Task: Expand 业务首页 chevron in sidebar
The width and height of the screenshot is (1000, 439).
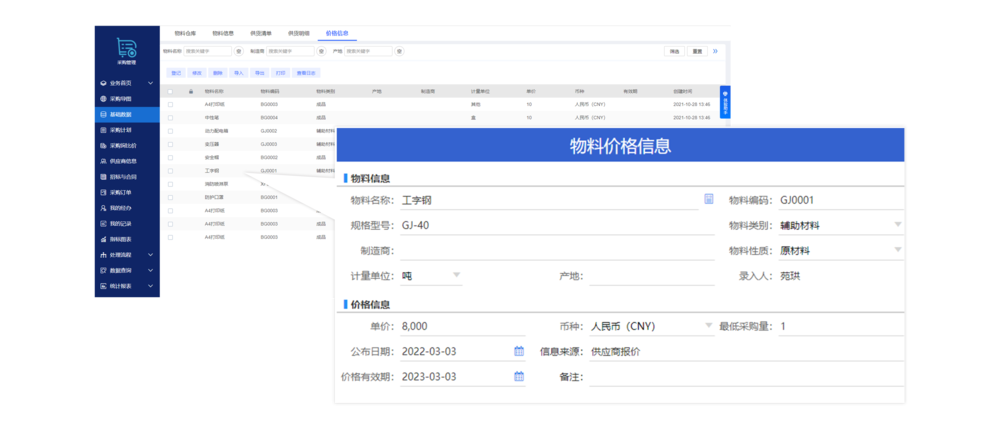Action: (151, 83)
